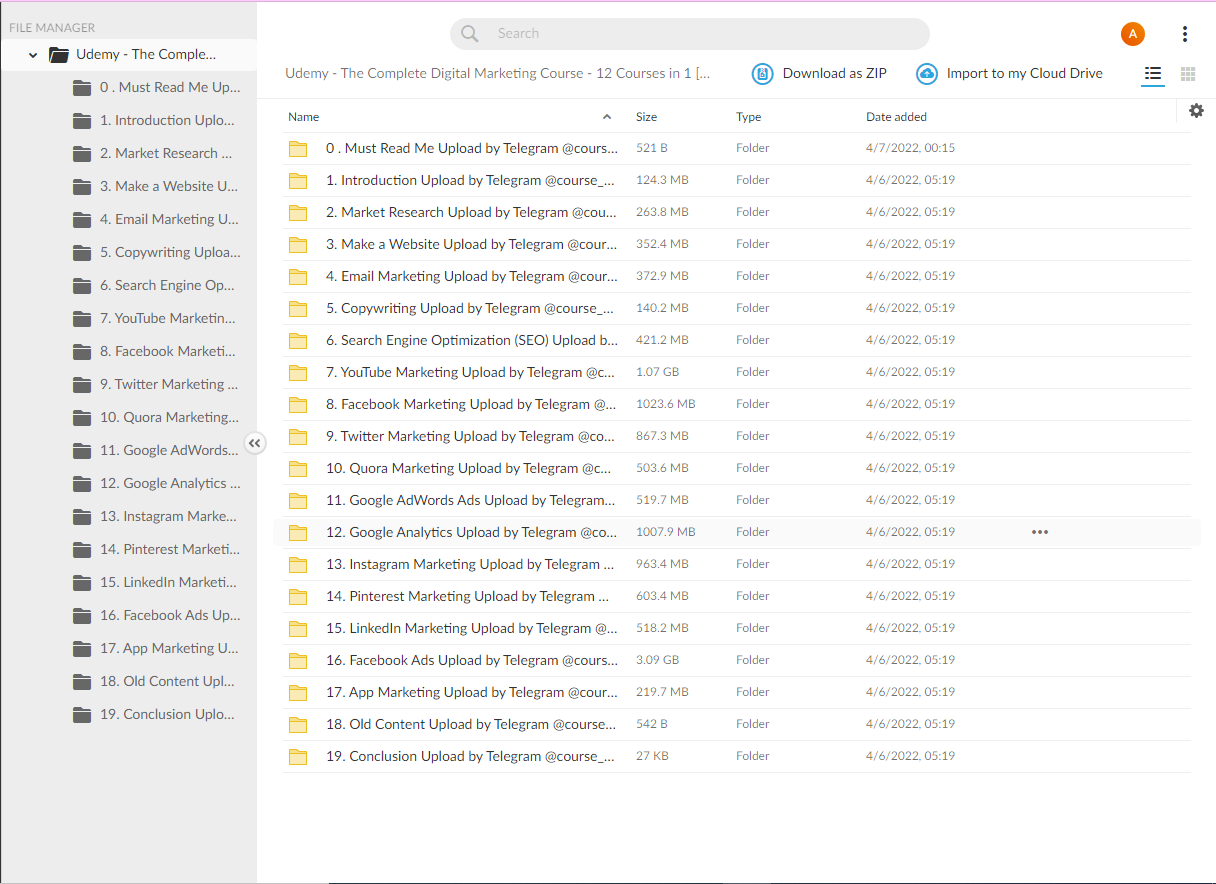Open '8. Facebook Marketing Upload by Telegram' row
The height and width of the screenshot is (884, 1216).
pyautogui.click(x=738, y=405)
